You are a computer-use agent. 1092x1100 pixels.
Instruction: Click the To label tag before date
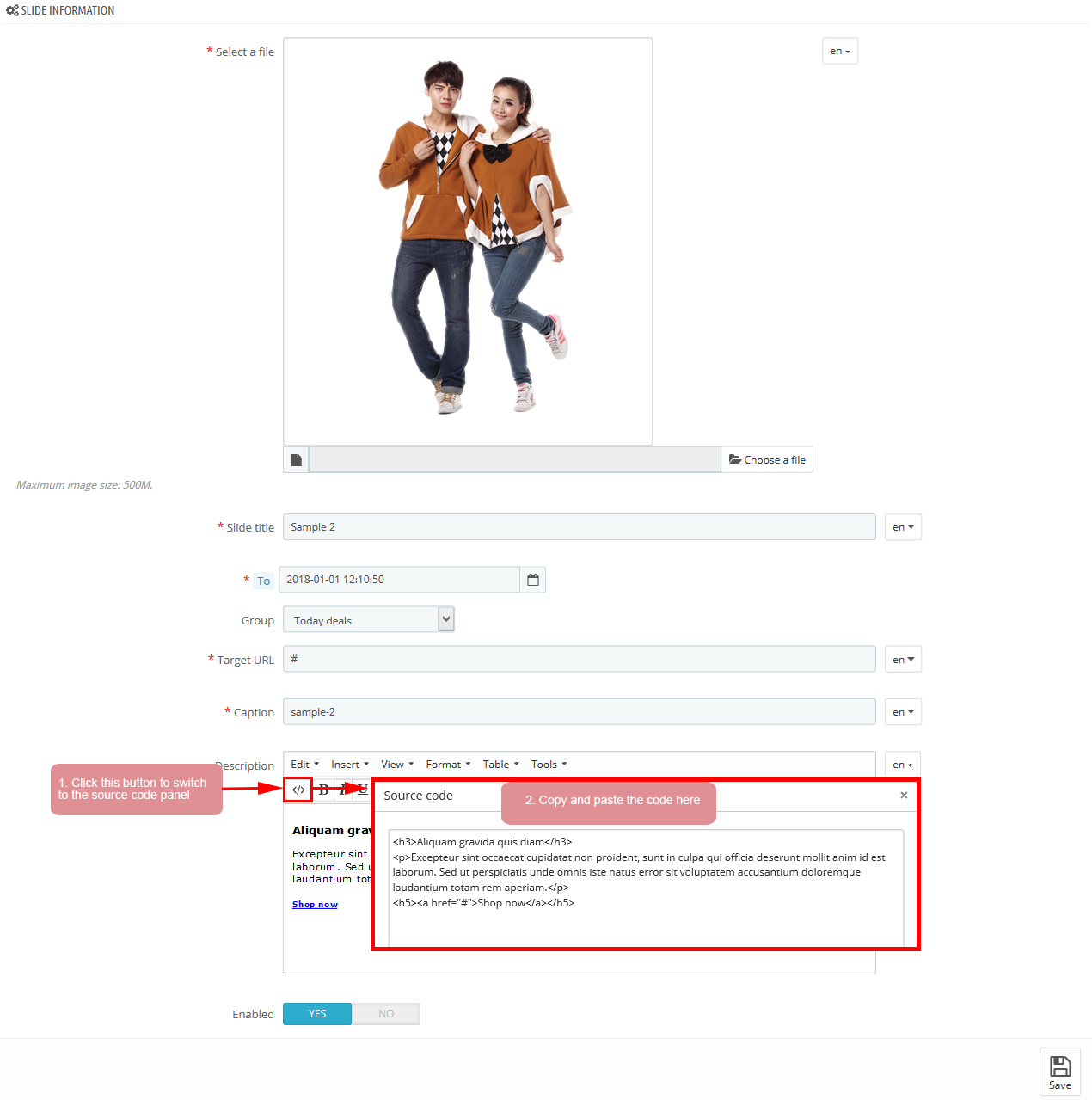(263, 581)
